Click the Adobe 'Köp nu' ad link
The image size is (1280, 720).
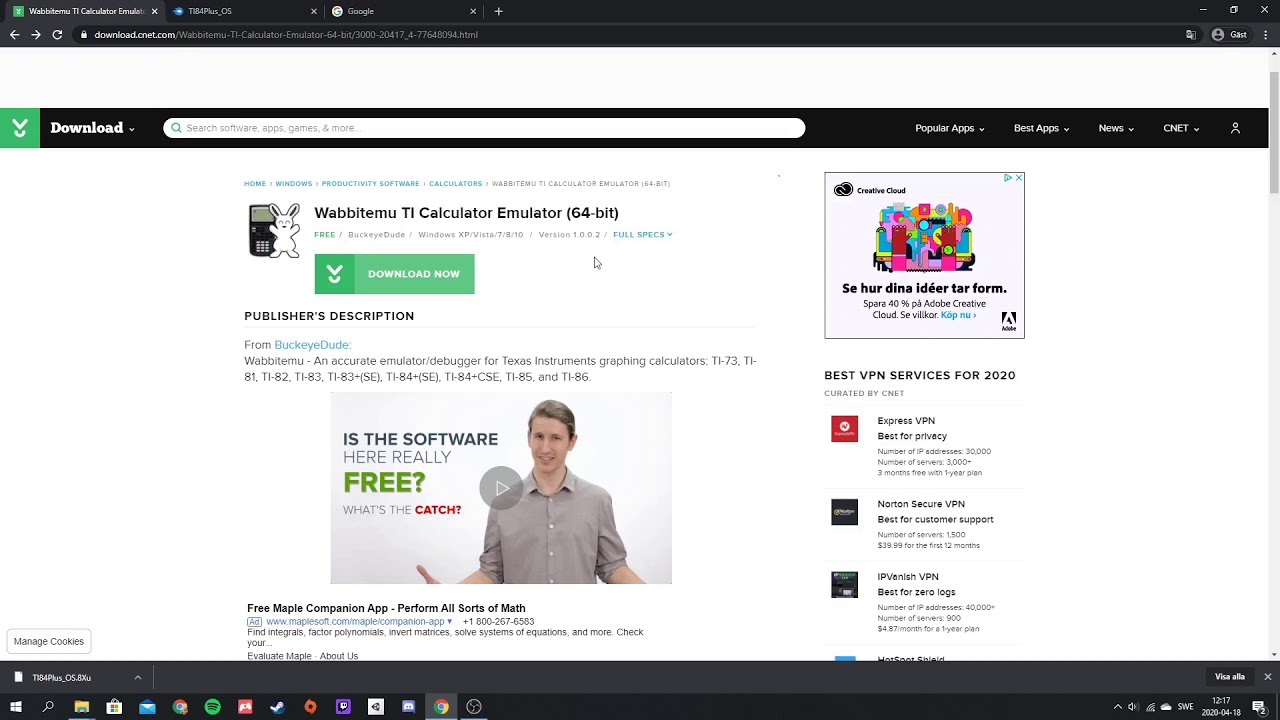pos(958,315)
